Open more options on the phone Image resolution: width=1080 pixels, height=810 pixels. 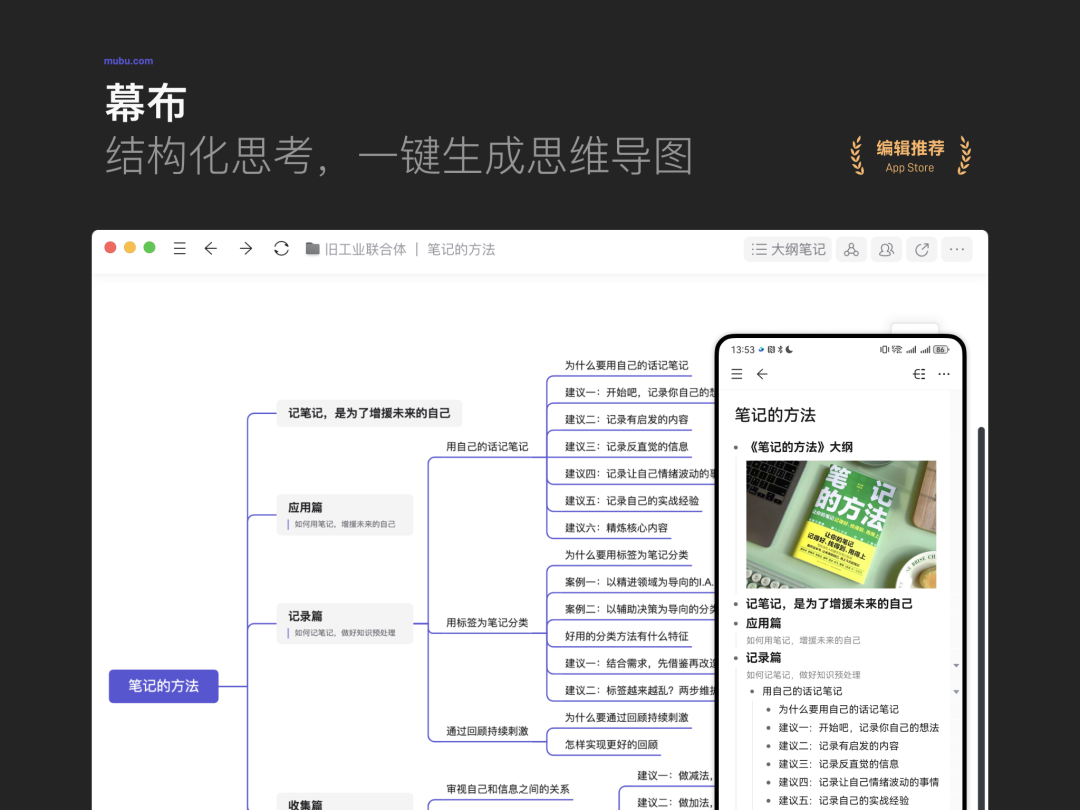(944, 374)
